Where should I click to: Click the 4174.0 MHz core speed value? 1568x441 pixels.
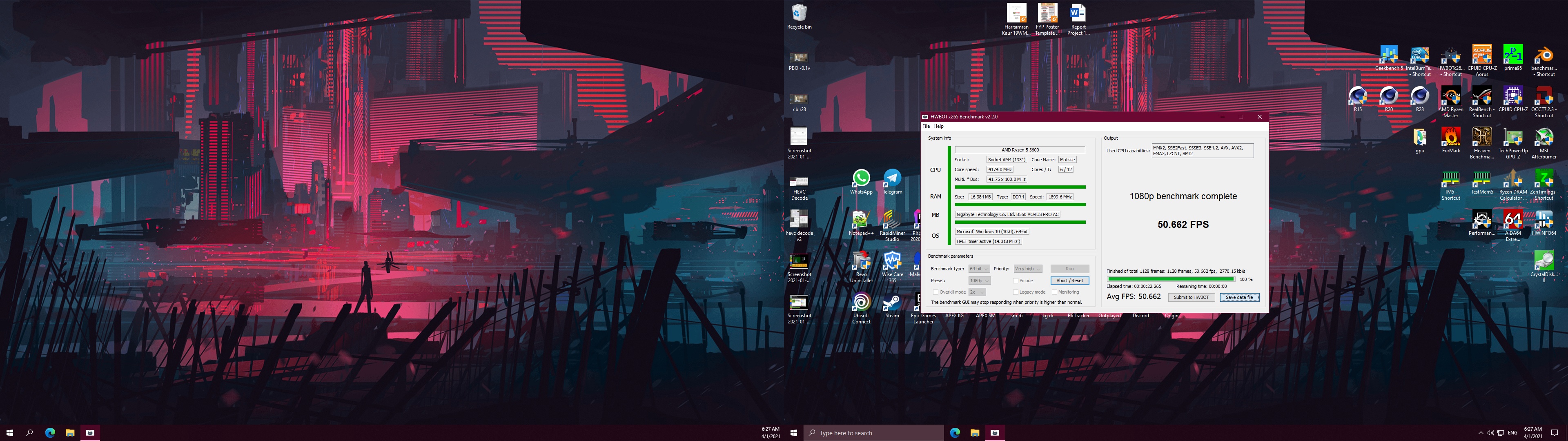click(x=1000, y=169)
